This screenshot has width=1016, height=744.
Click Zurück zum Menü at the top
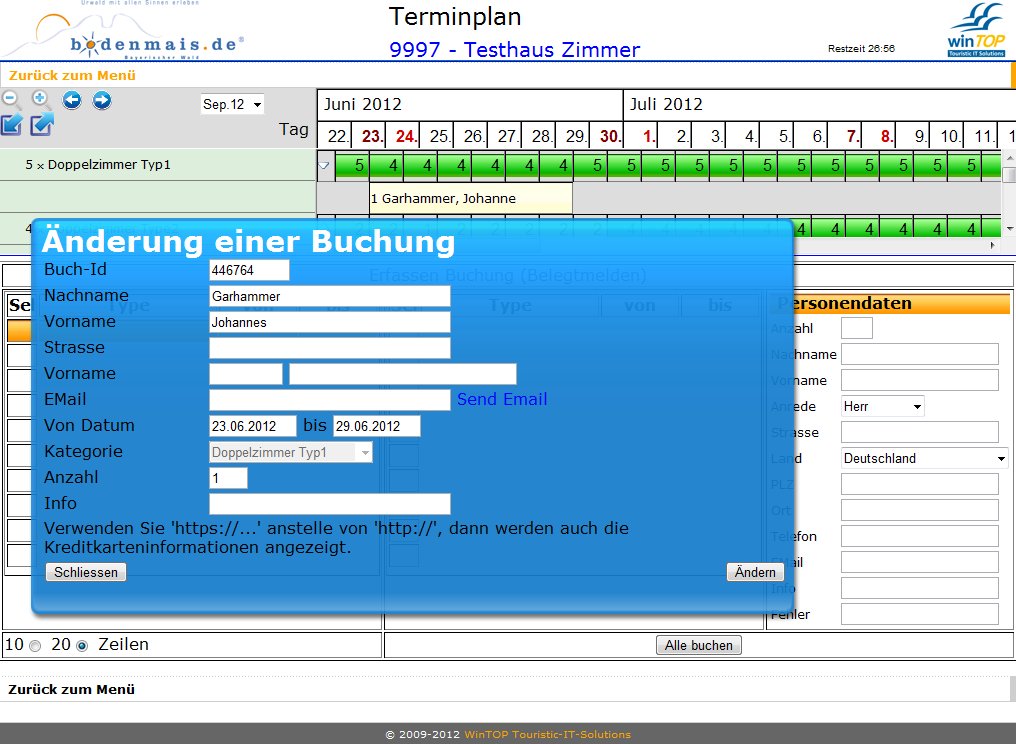tap(69, 75)
